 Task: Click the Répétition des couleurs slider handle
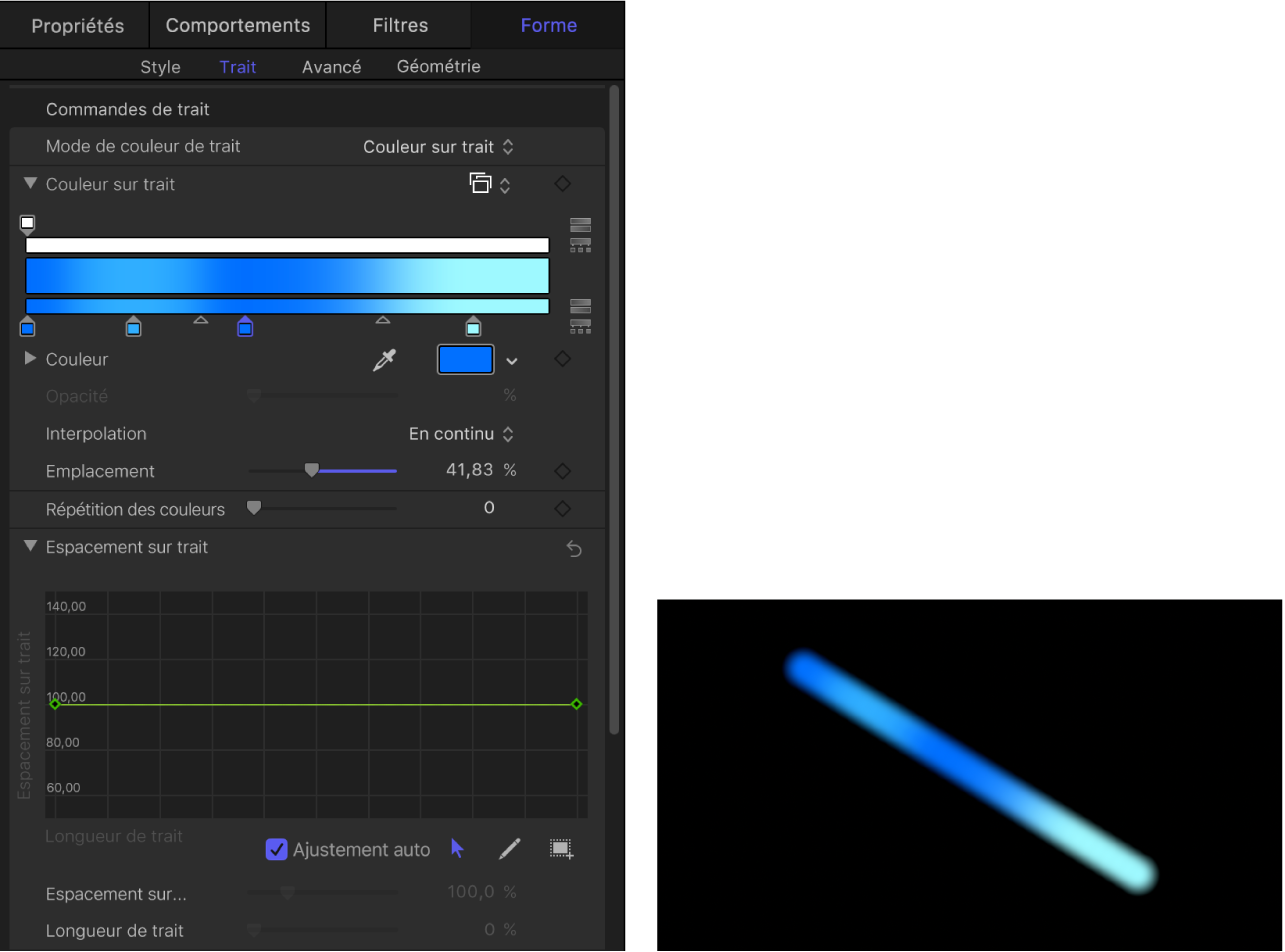pyautogui.click(x=254, y=508)
